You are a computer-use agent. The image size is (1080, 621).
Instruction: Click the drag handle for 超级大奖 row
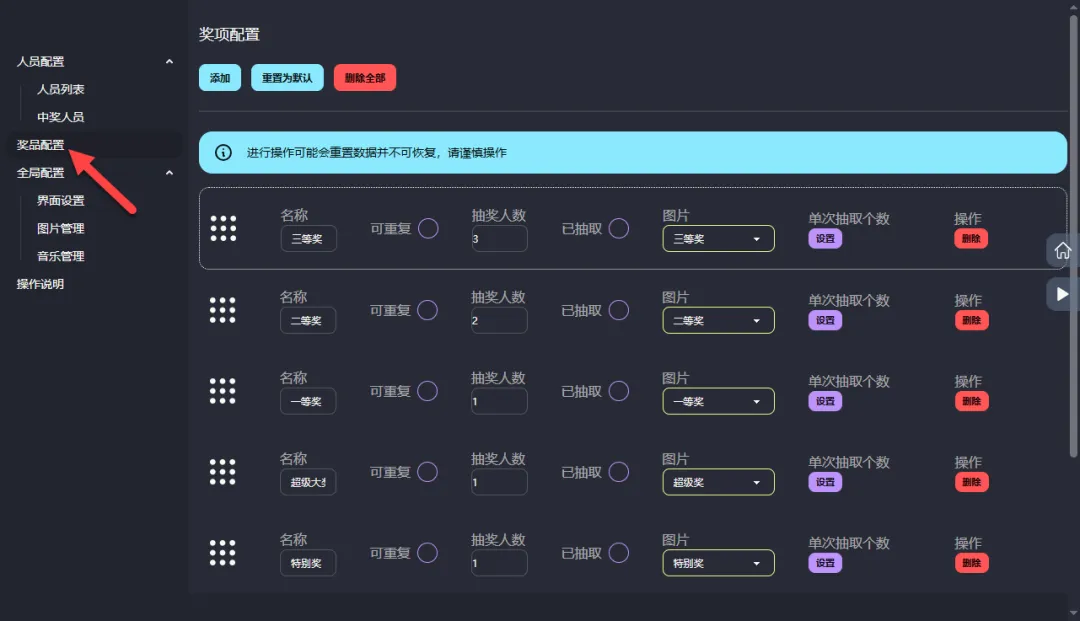pyautogui.click(x=223, y=472)
